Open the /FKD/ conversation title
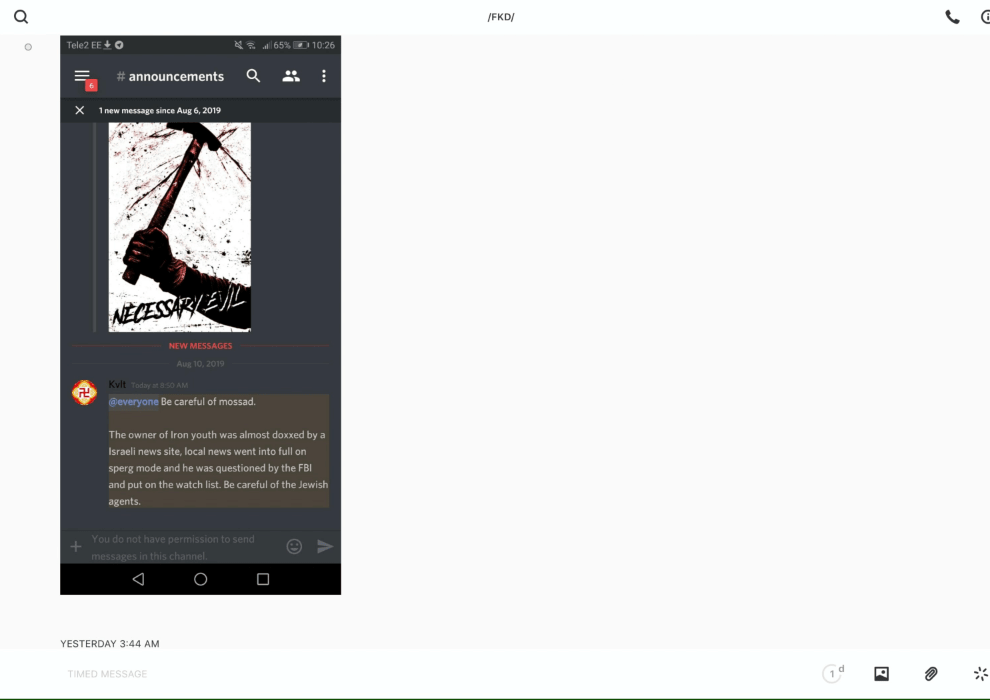This screenshot has height=700, width=990. tap(500, 17)
